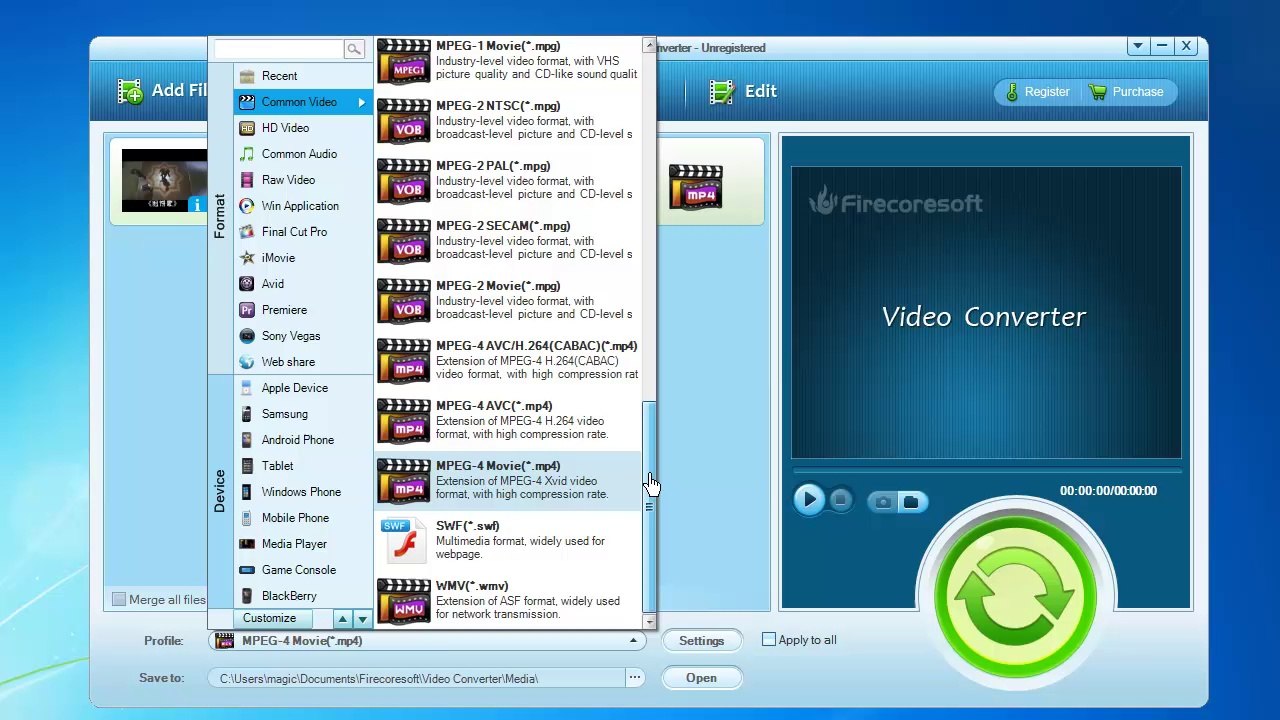Click the Register button

[1038, 92]
